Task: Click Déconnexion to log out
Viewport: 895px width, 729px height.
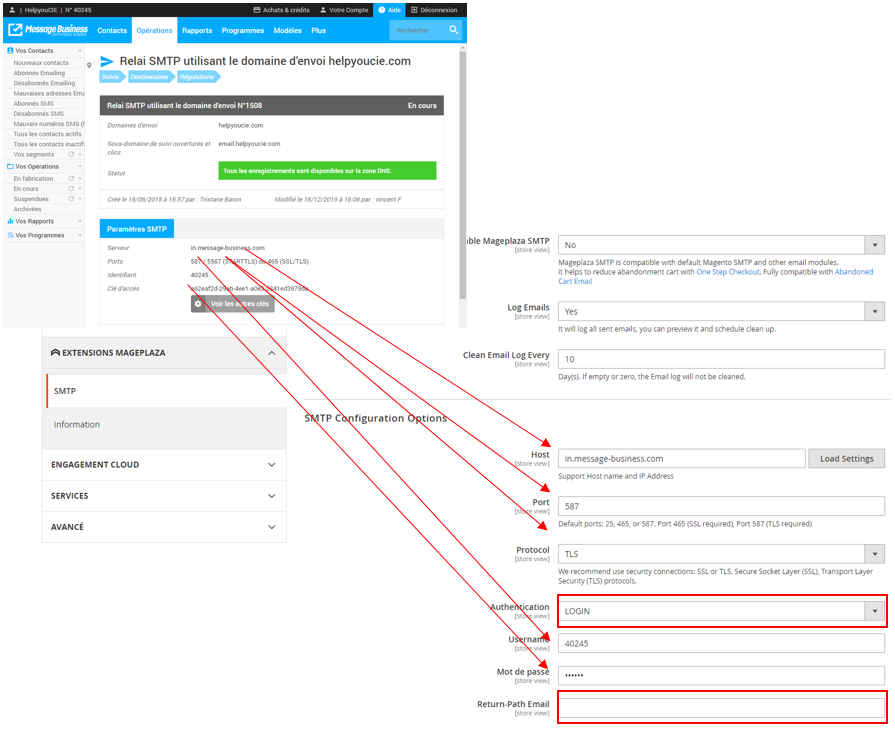Action: click(x=434, y=10)
